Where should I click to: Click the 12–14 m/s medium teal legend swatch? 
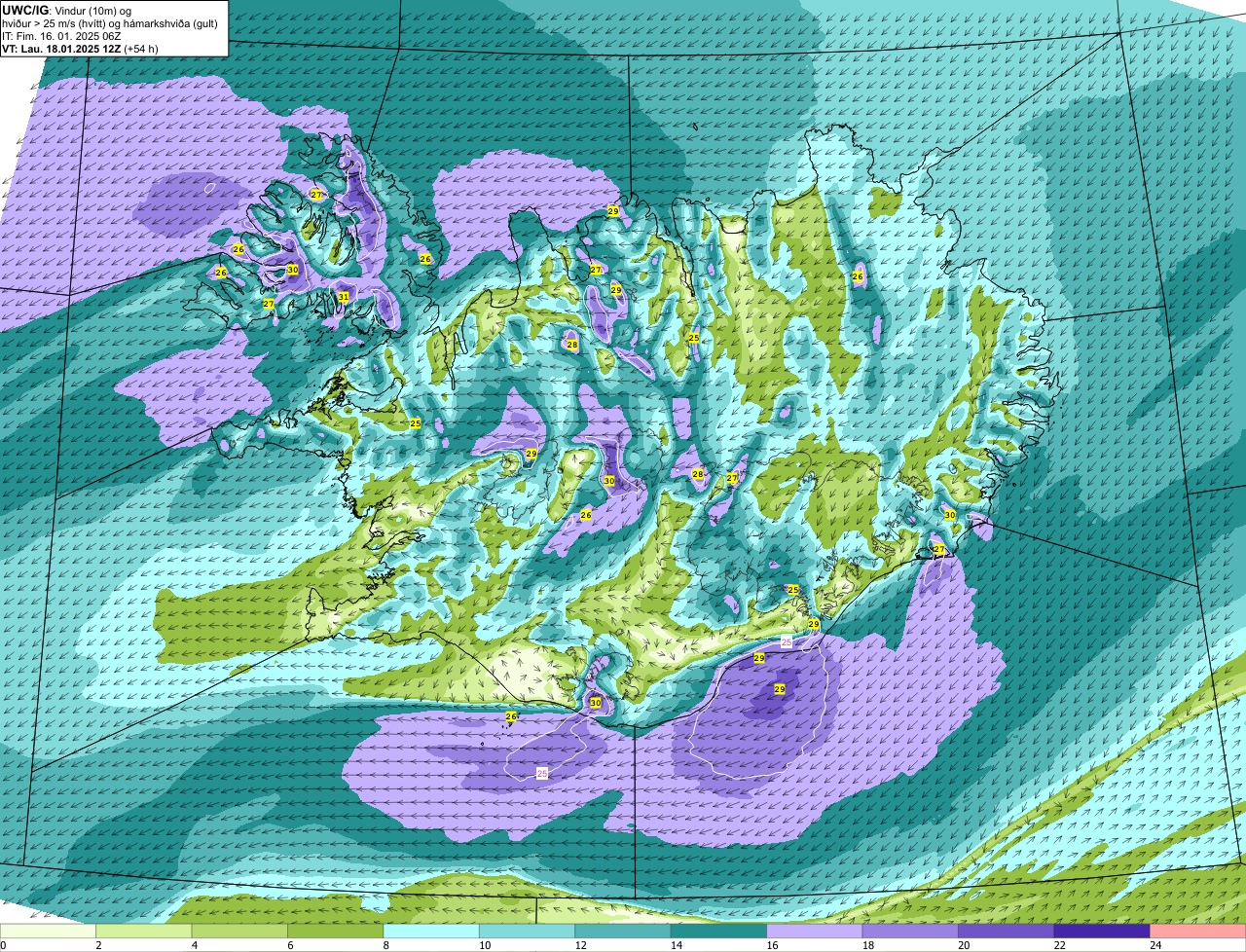tap(623, 932)
